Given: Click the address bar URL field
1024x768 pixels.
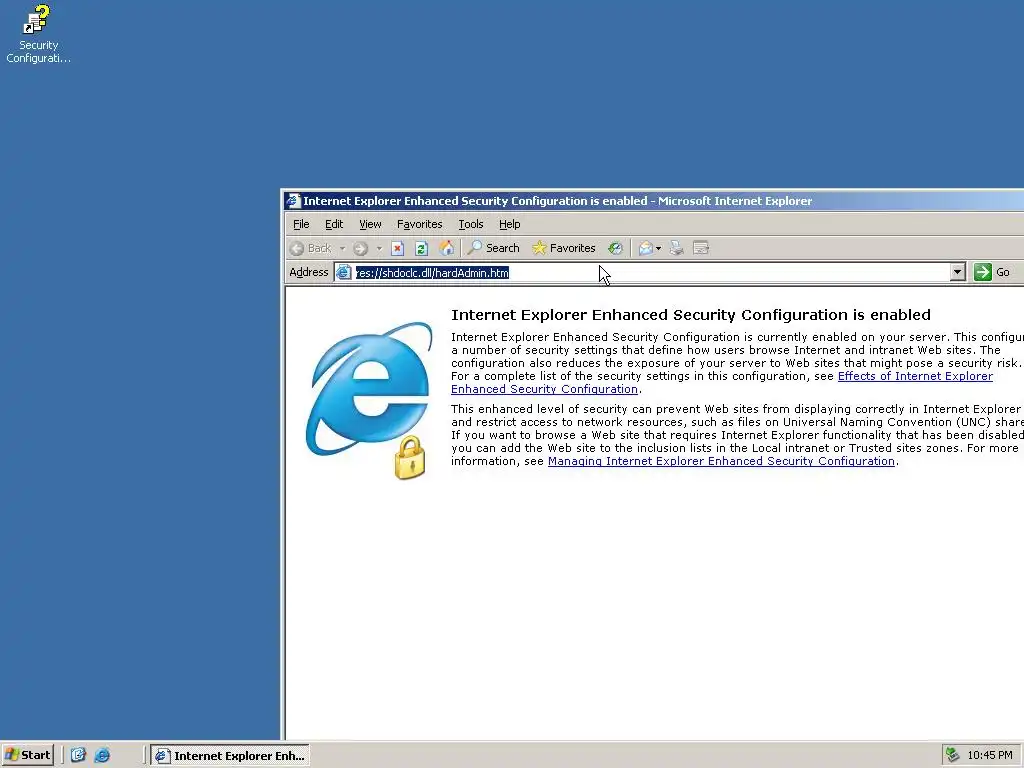Looking at the screenshot, I should point(650,272).
